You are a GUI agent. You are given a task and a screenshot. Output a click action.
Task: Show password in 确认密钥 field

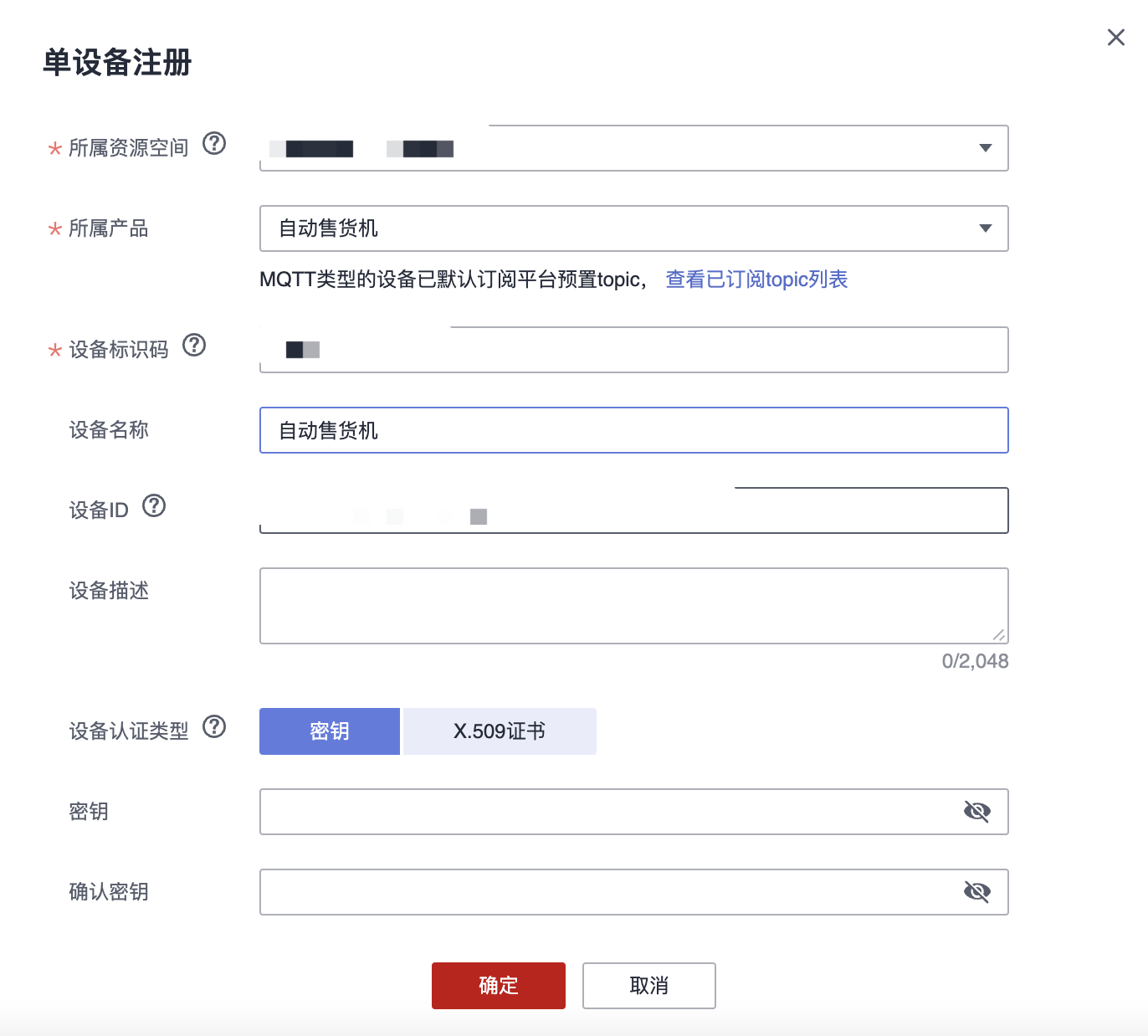click(x=976, y=892)
